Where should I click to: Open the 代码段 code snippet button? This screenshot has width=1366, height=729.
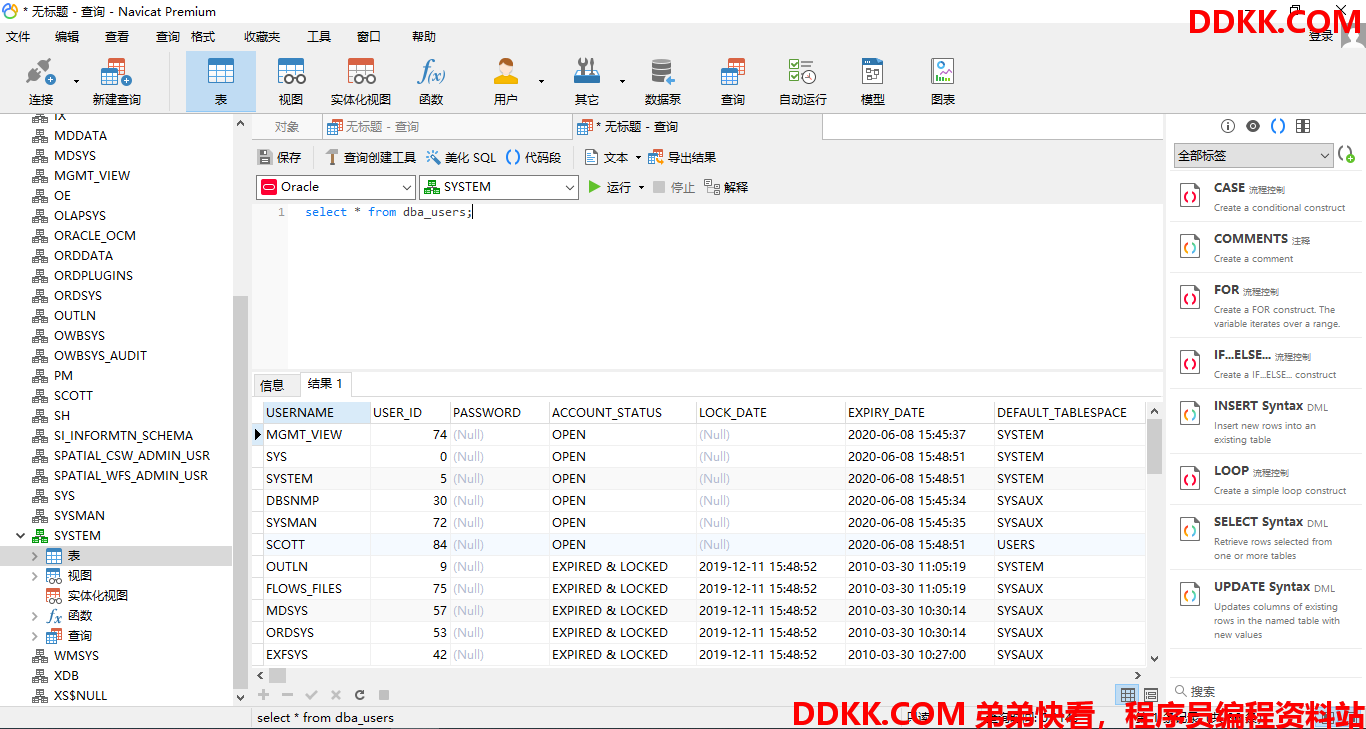click(534, 157)
